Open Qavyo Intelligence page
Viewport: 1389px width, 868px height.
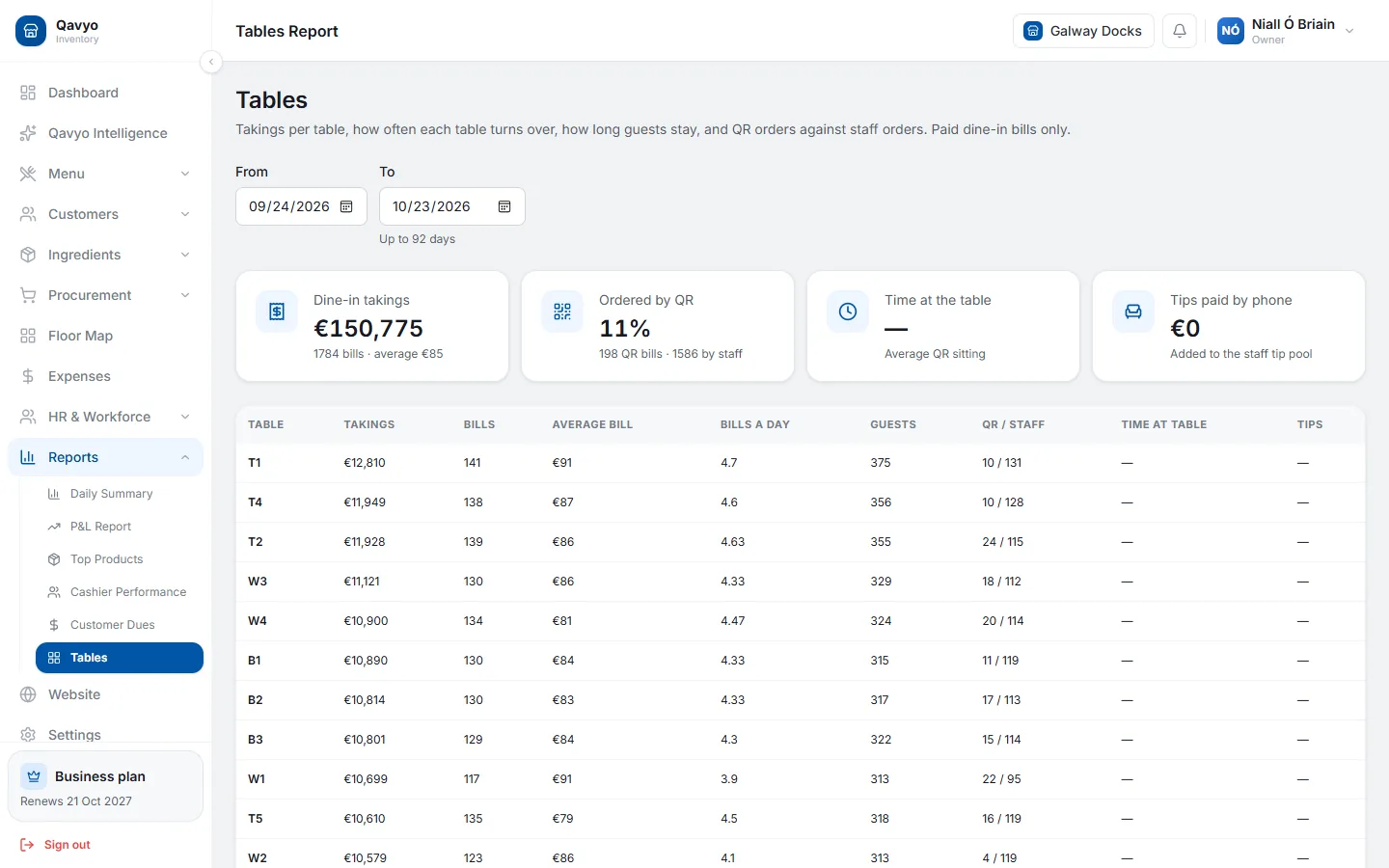(x=106, y=133)
